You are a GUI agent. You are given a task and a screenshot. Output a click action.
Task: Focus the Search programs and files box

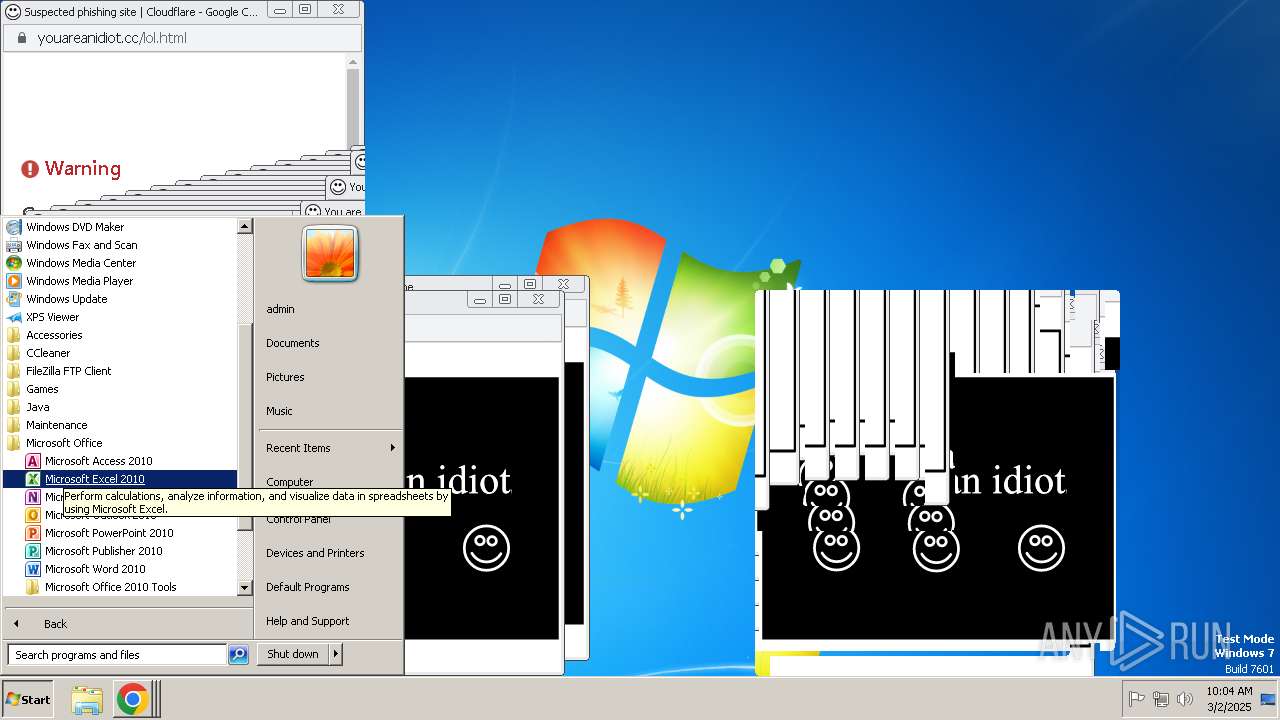pyautogui.click(x=117, y=655)
